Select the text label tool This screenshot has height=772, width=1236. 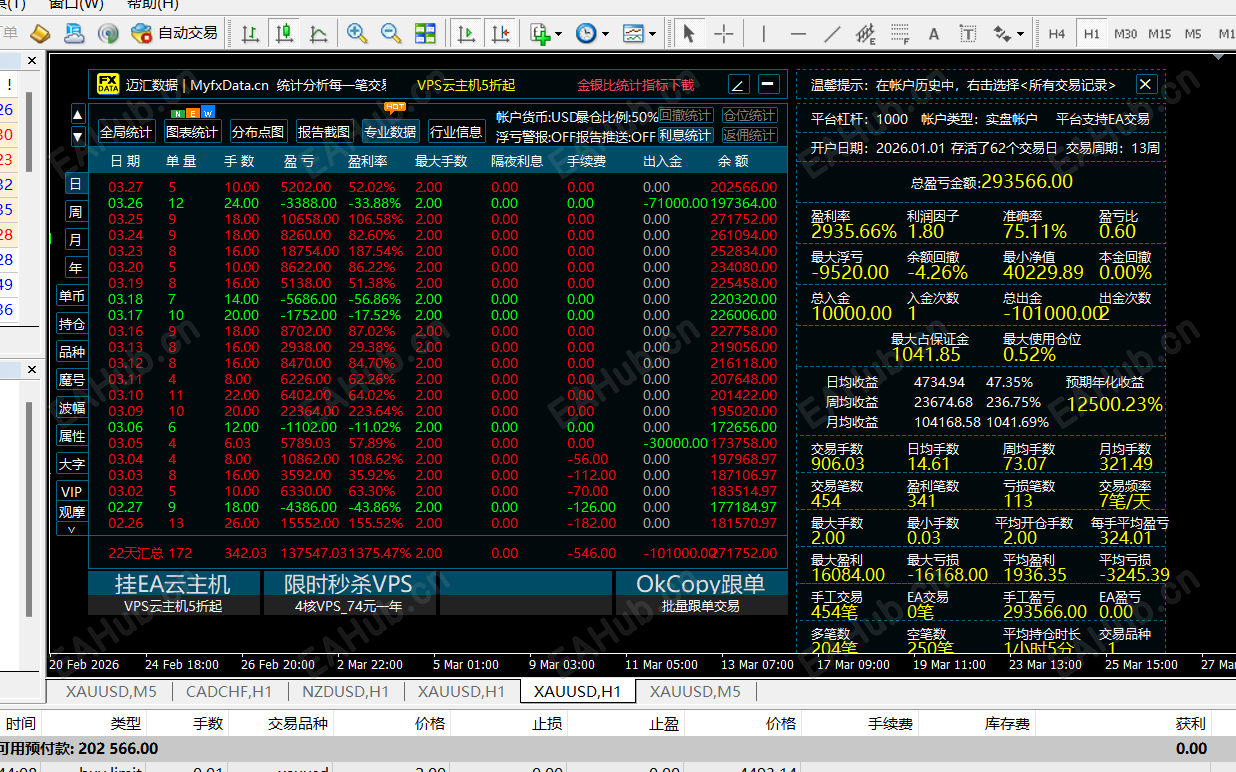coord(968,33)
